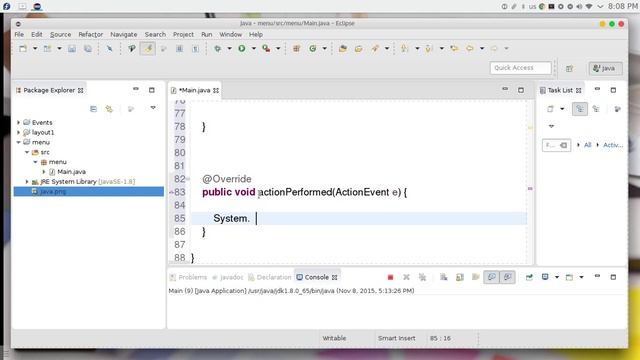
Task: Toggle Show Console on Standard Error
Action: 507,277
